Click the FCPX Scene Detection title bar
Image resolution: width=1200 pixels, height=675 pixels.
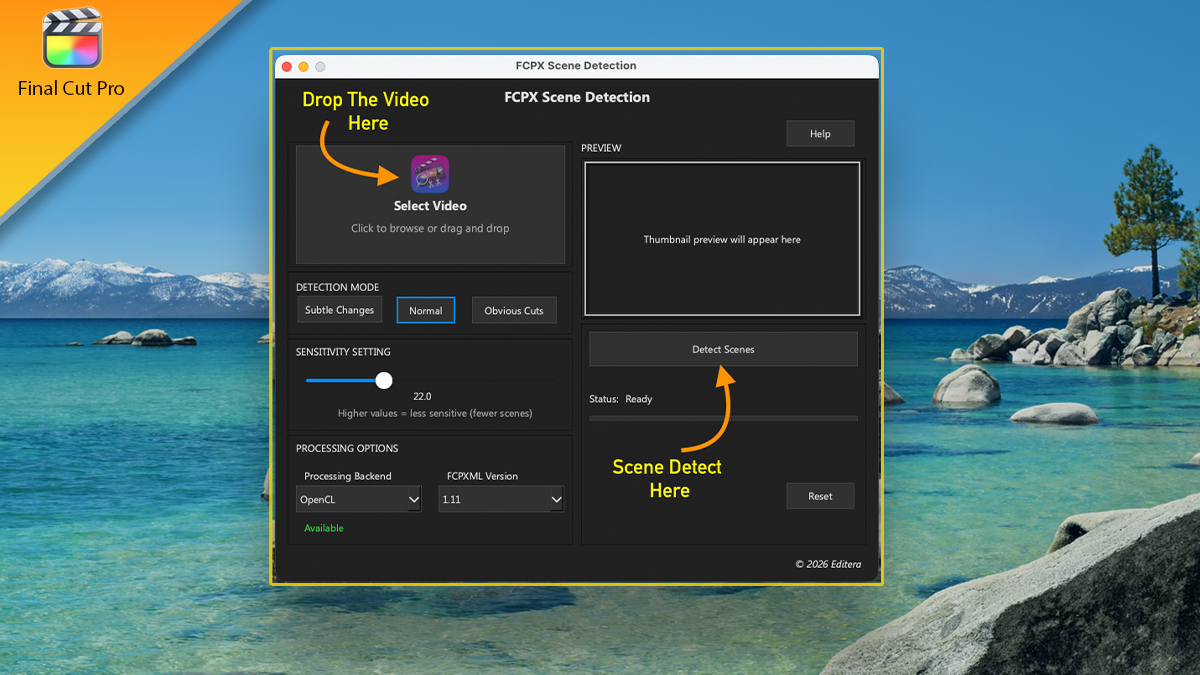pyautogui.click(x=576, y=66)
